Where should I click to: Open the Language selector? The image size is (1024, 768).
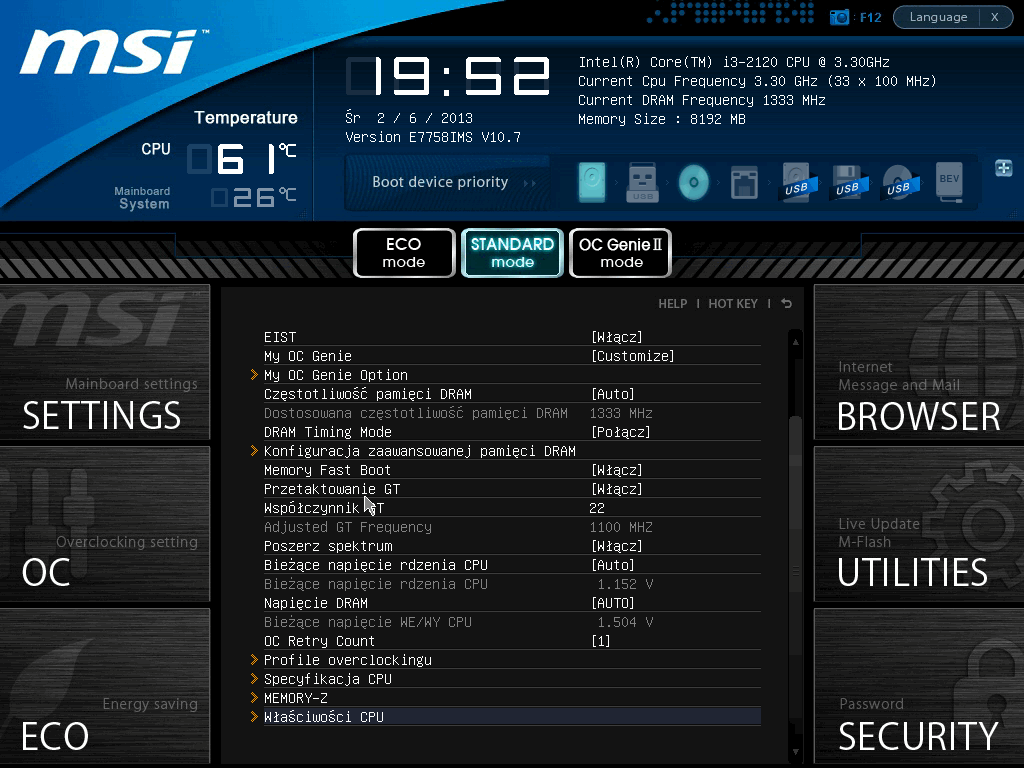(938, 17)
